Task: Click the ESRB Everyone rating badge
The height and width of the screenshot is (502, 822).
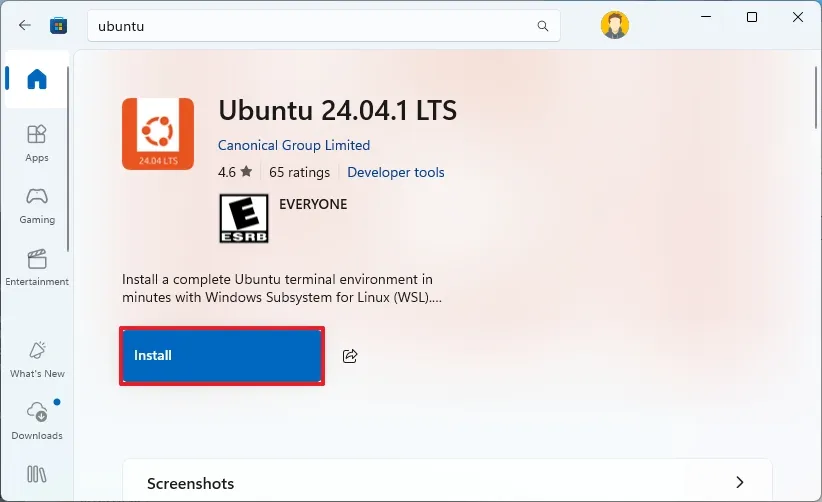Action: coord(244,219)
